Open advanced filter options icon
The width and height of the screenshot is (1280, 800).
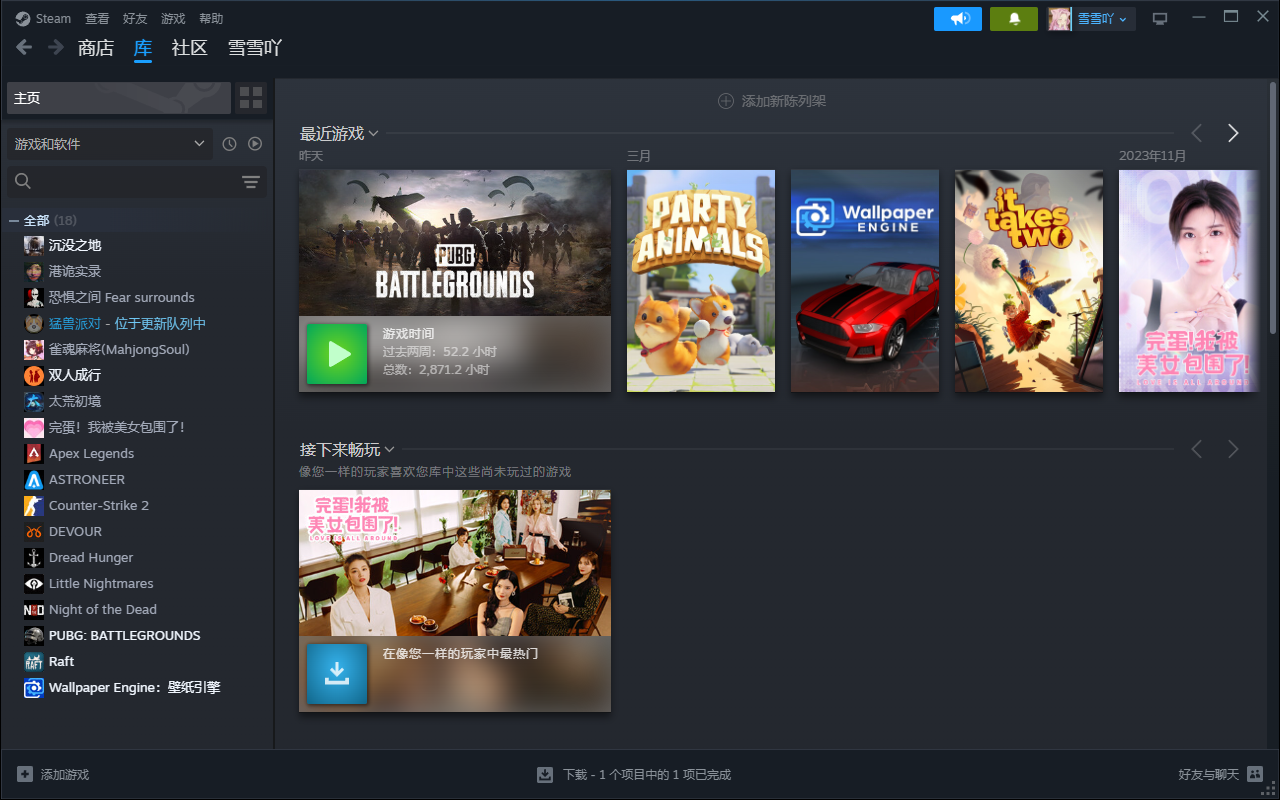click(x=251, y=181)
